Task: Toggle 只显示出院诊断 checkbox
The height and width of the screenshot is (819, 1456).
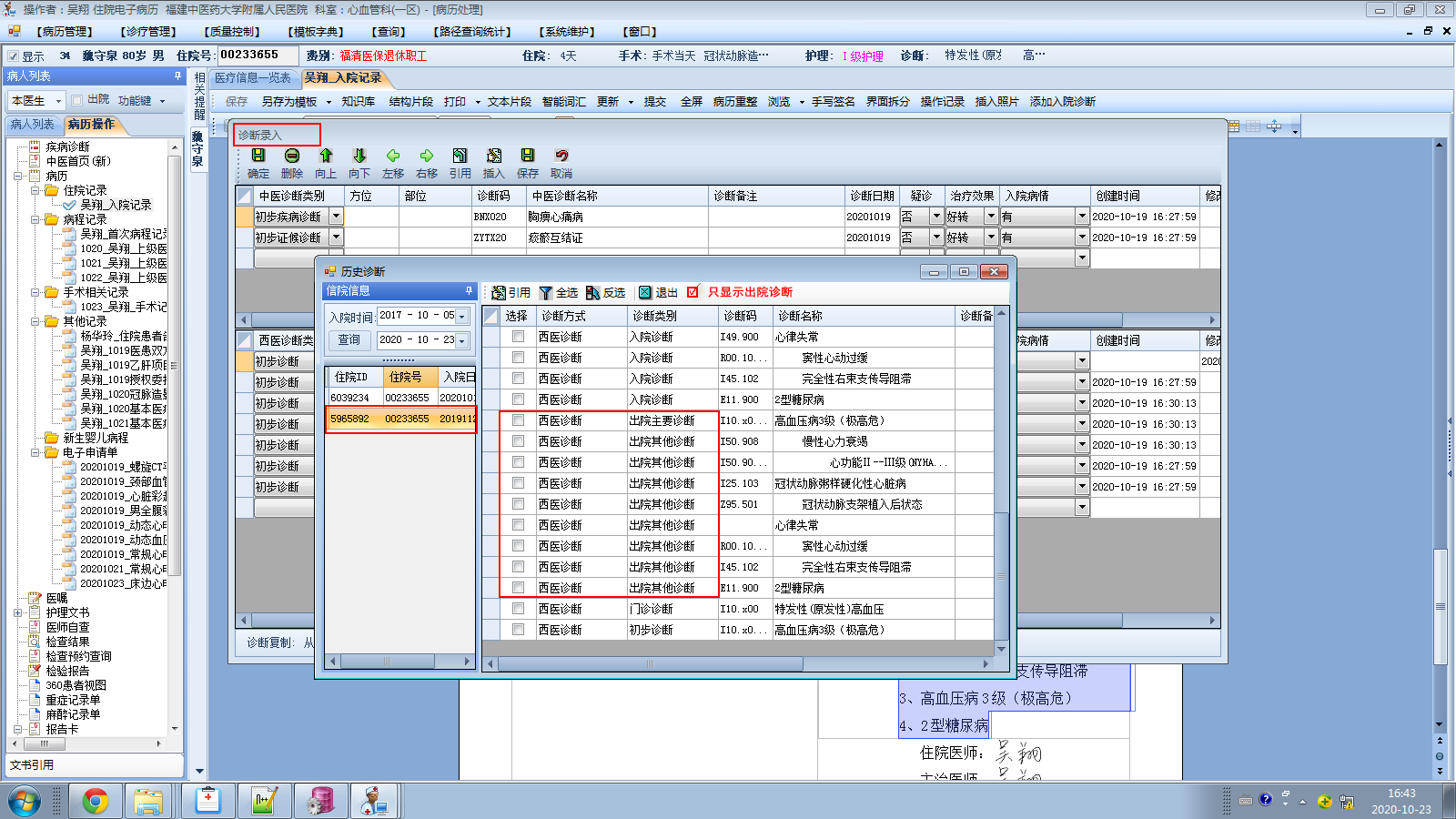Action: [693, 292]
